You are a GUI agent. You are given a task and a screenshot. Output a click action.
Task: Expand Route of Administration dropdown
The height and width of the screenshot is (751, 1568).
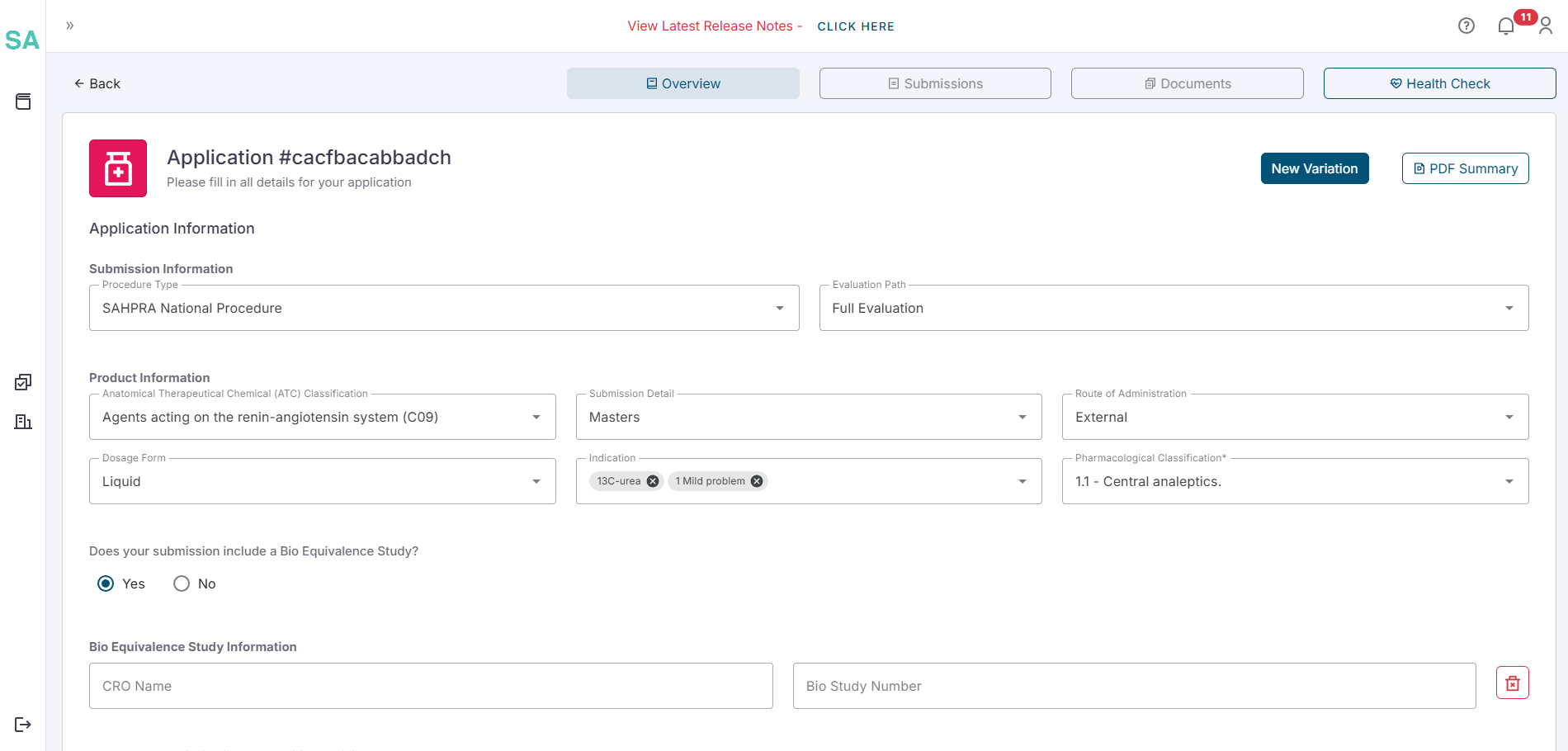[x=1294, y=417]
